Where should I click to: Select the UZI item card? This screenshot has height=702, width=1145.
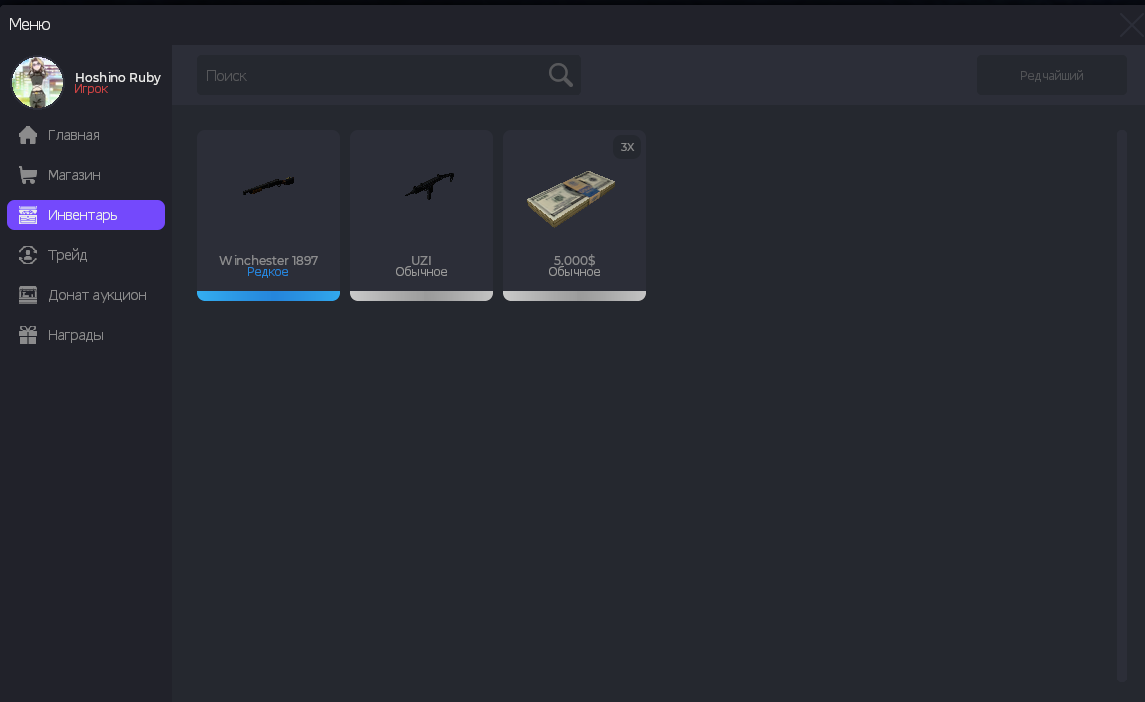pyautogui.click(x=421, y=210)
